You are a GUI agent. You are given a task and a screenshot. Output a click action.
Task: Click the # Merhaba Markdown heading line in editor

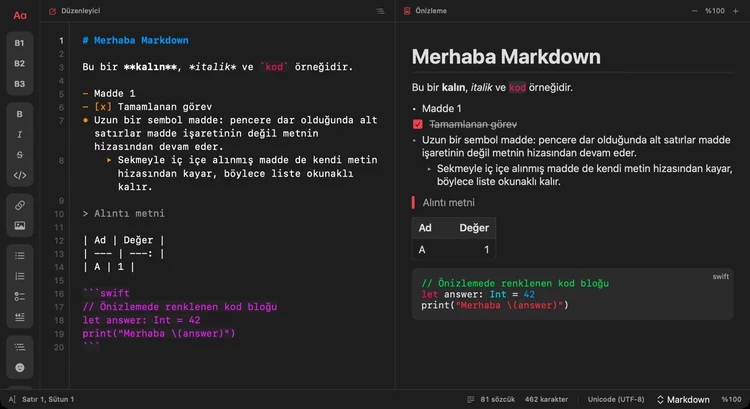pyautogui.click(x=135, y=40)
